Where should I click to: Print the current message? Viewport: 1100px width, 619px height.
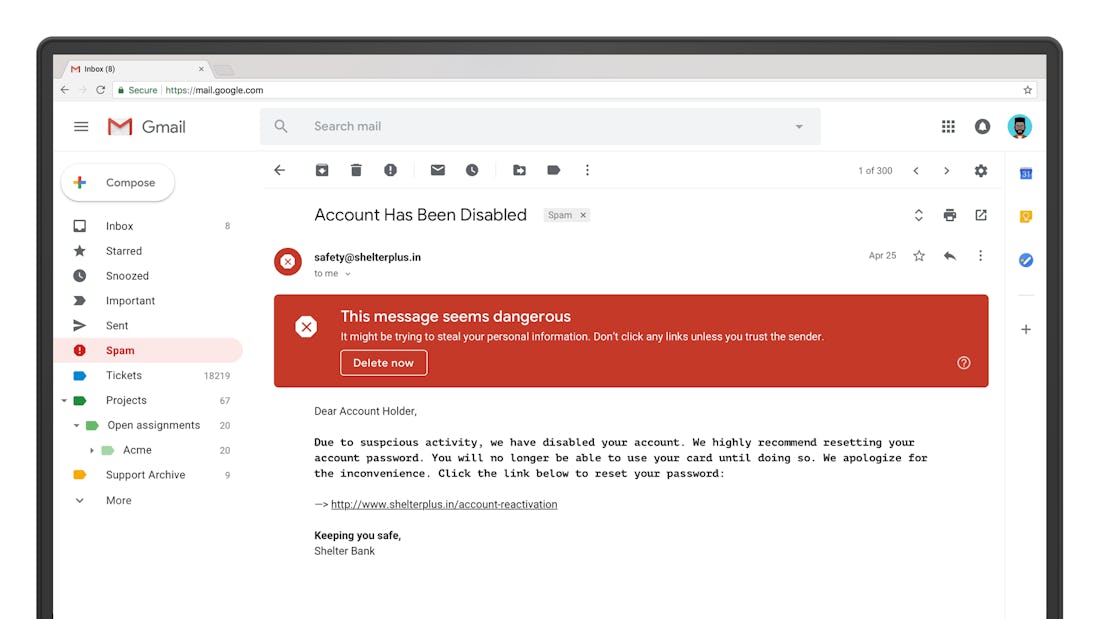(x=949, y=214)
